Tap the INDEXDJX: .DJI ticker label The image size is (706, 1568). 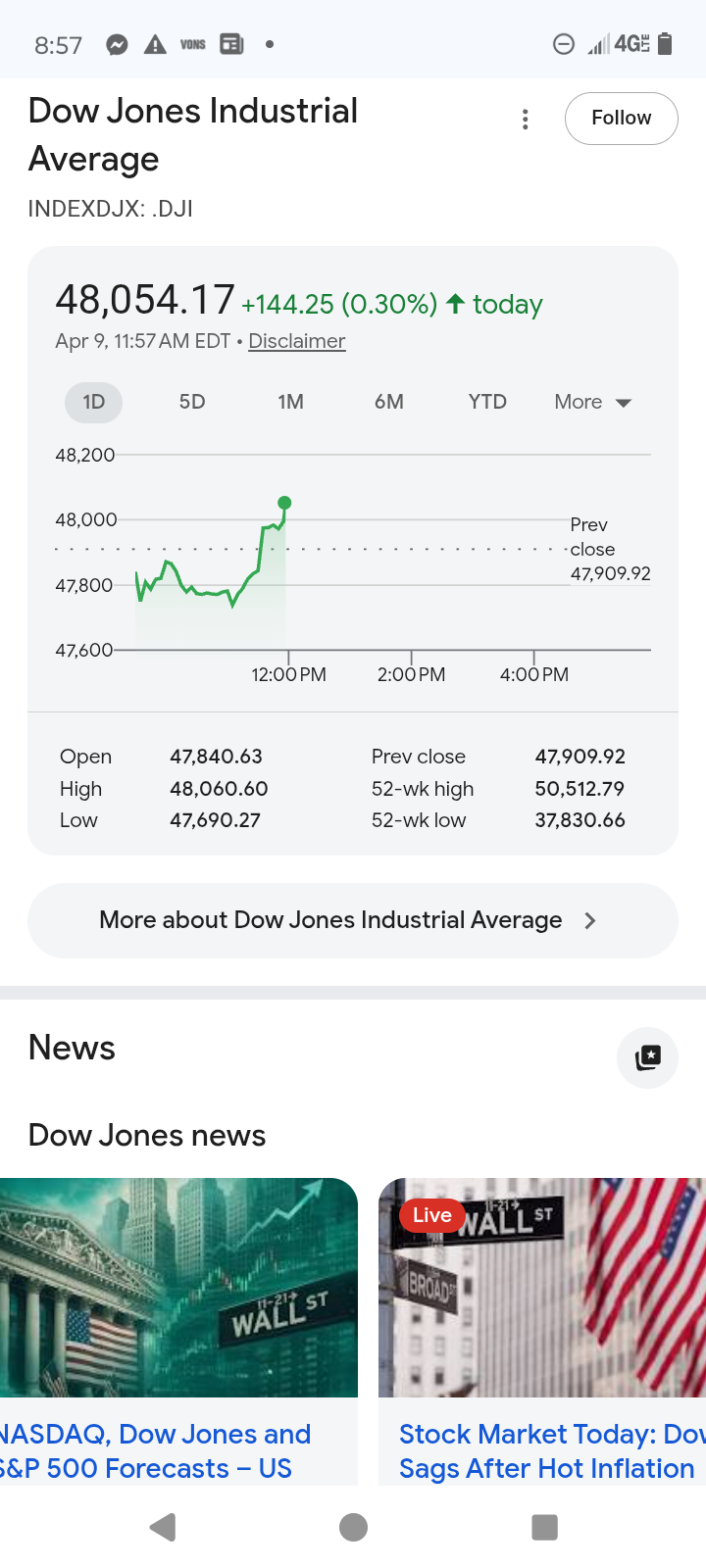pyautogui.click(x=111, y=209)
